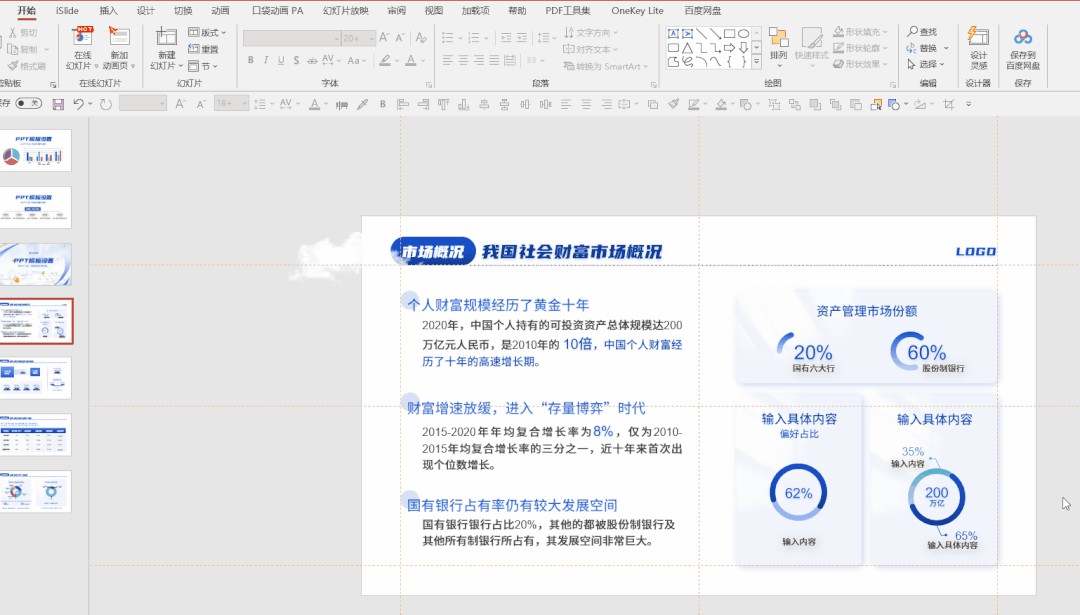Click the selection pane icon in quick toolbar
1080x615 pixels.
[876, 104]
